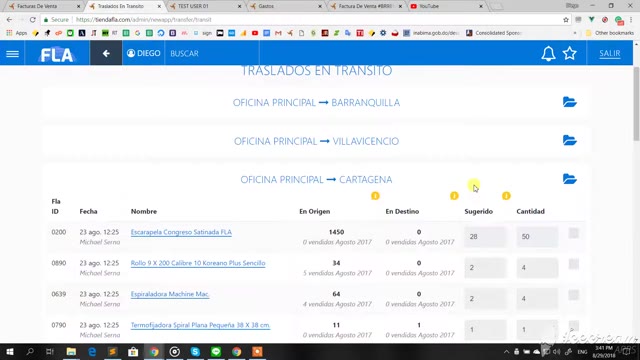Open Espiraladora Machine Mac. product link

coord(170,294)
